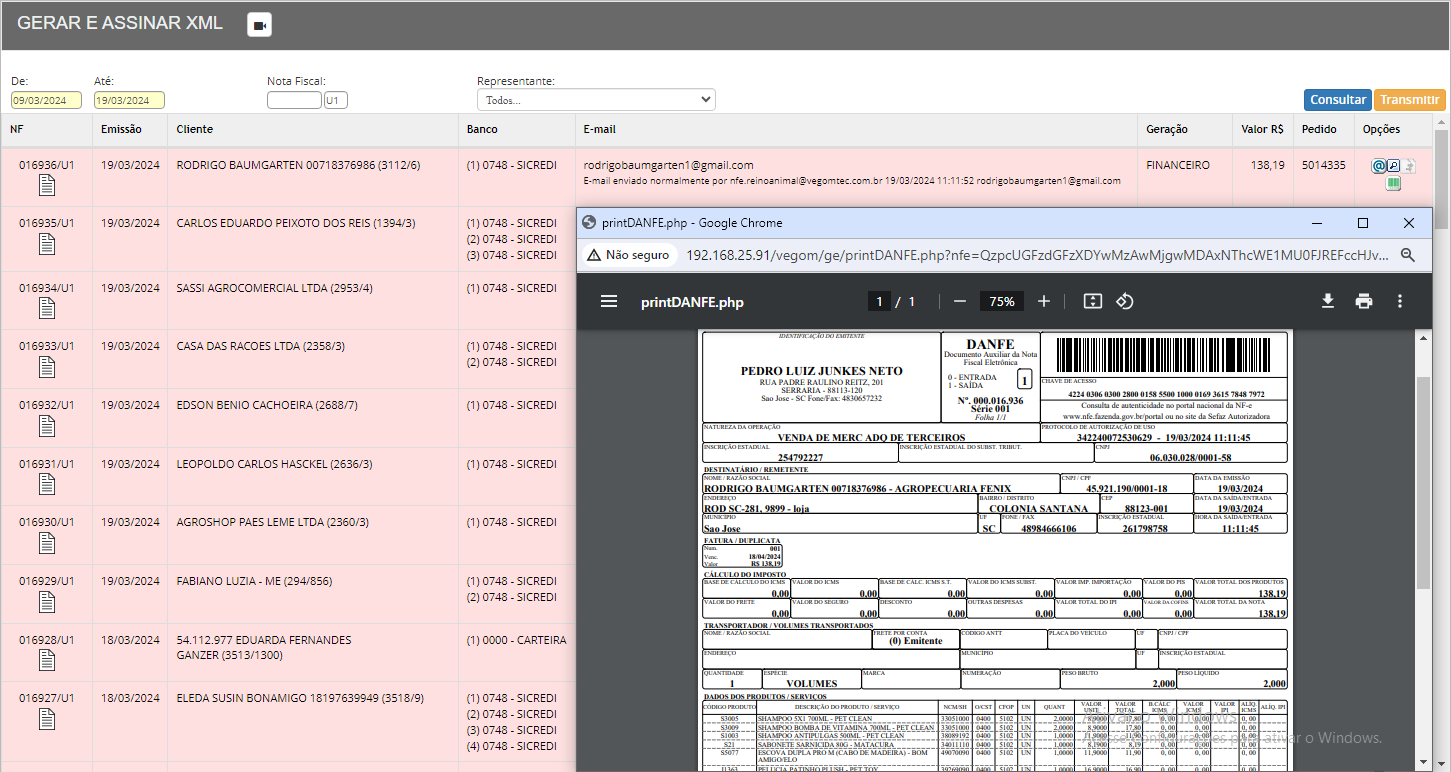
Task: Rotate the PDF counterclockwise
Action: click(1124, 301)
